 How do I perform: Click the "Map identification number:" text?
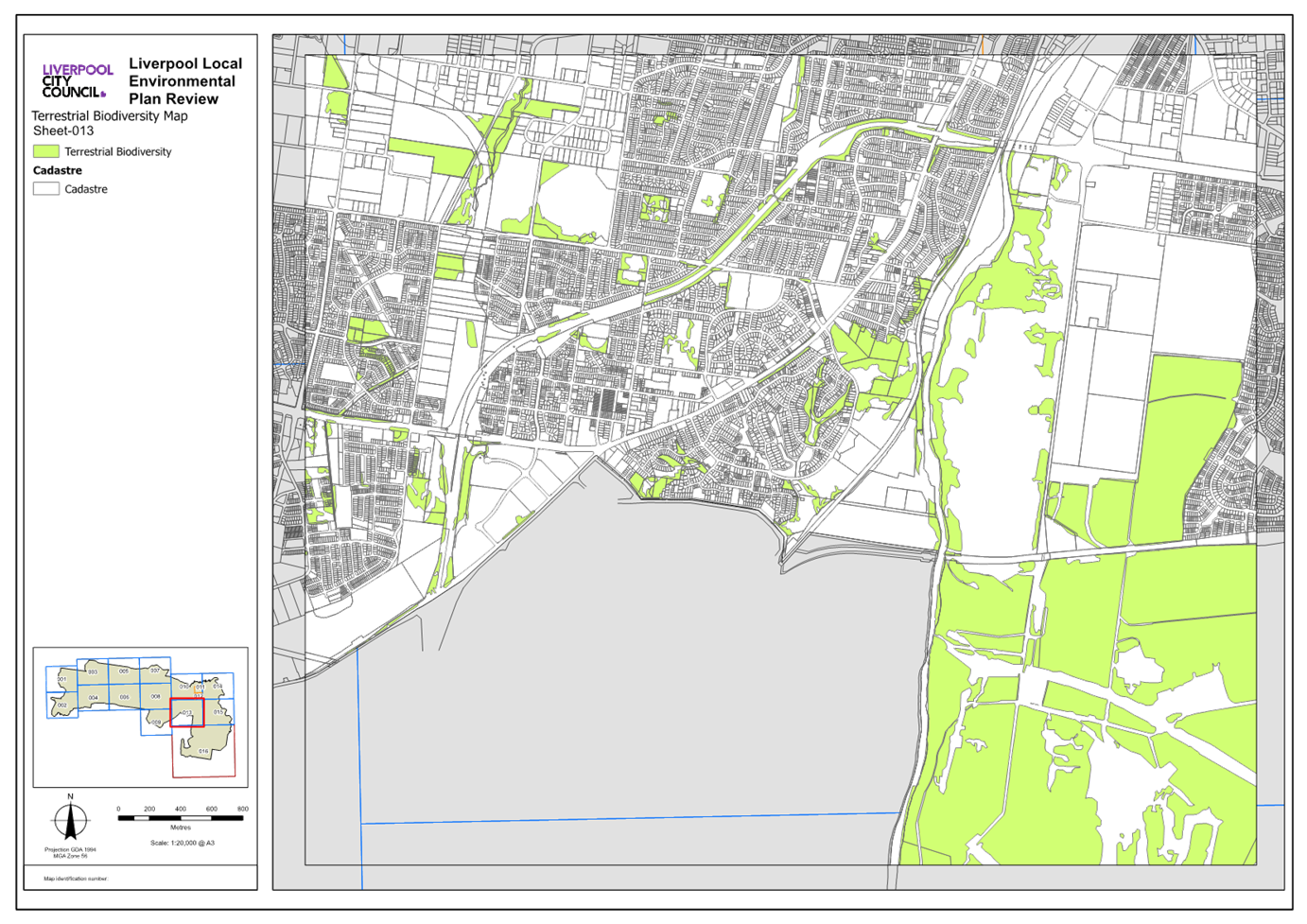(x=76, y=879)
